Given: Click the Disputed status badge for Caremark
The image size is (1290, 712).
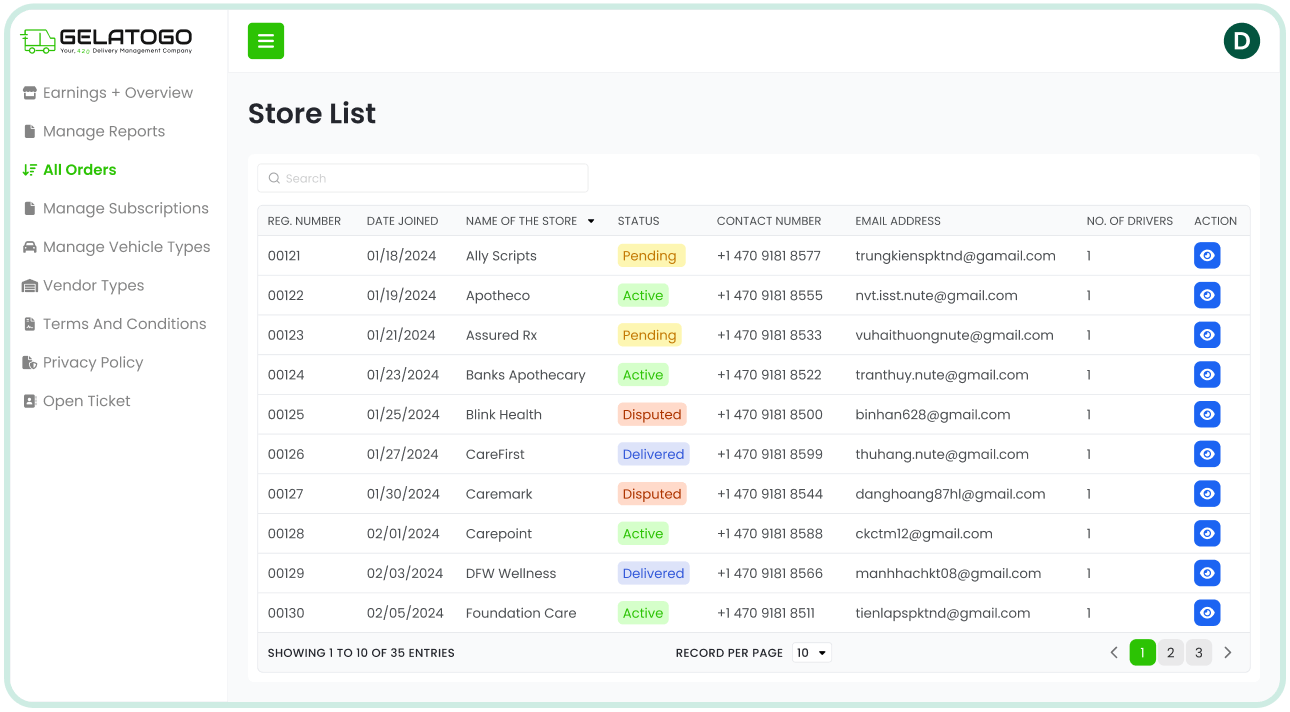Looking at the screenshot, I should click(x=652, y=494).
